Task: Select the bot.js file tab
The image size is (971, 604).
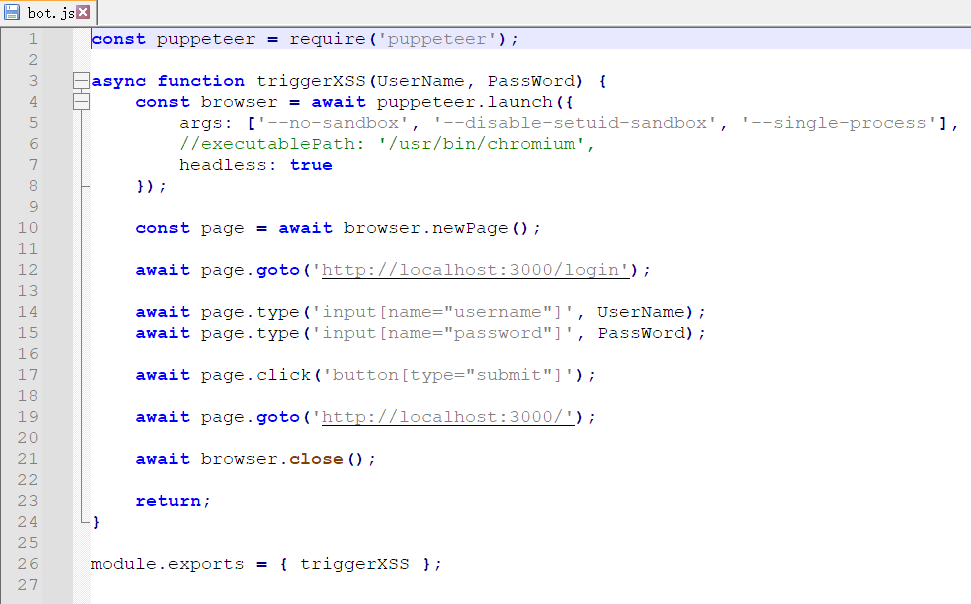Action: point(50,12)
